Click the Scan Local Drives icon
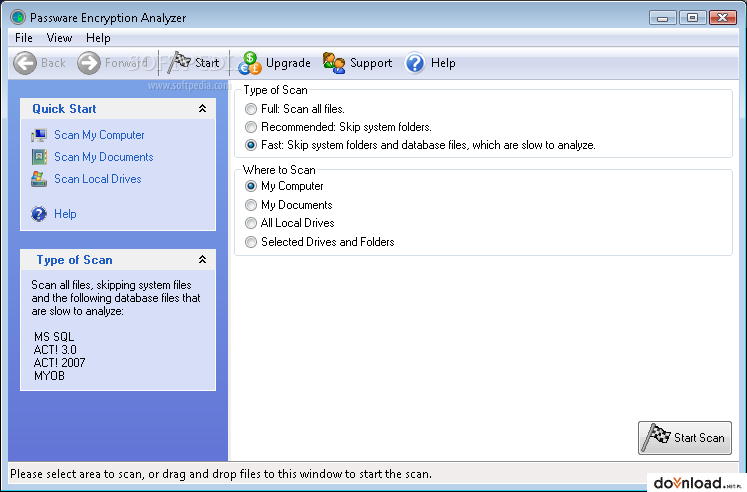The image size is (747, 492). (x=39, y=179)
